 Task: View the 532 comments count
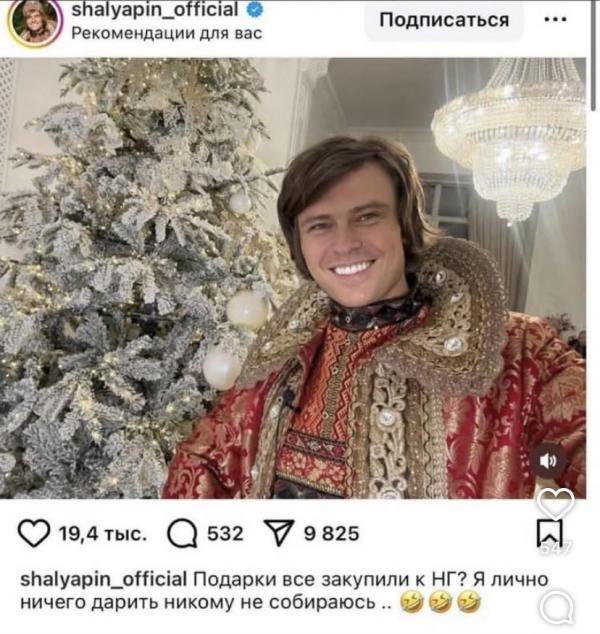[x=225, y=534]
